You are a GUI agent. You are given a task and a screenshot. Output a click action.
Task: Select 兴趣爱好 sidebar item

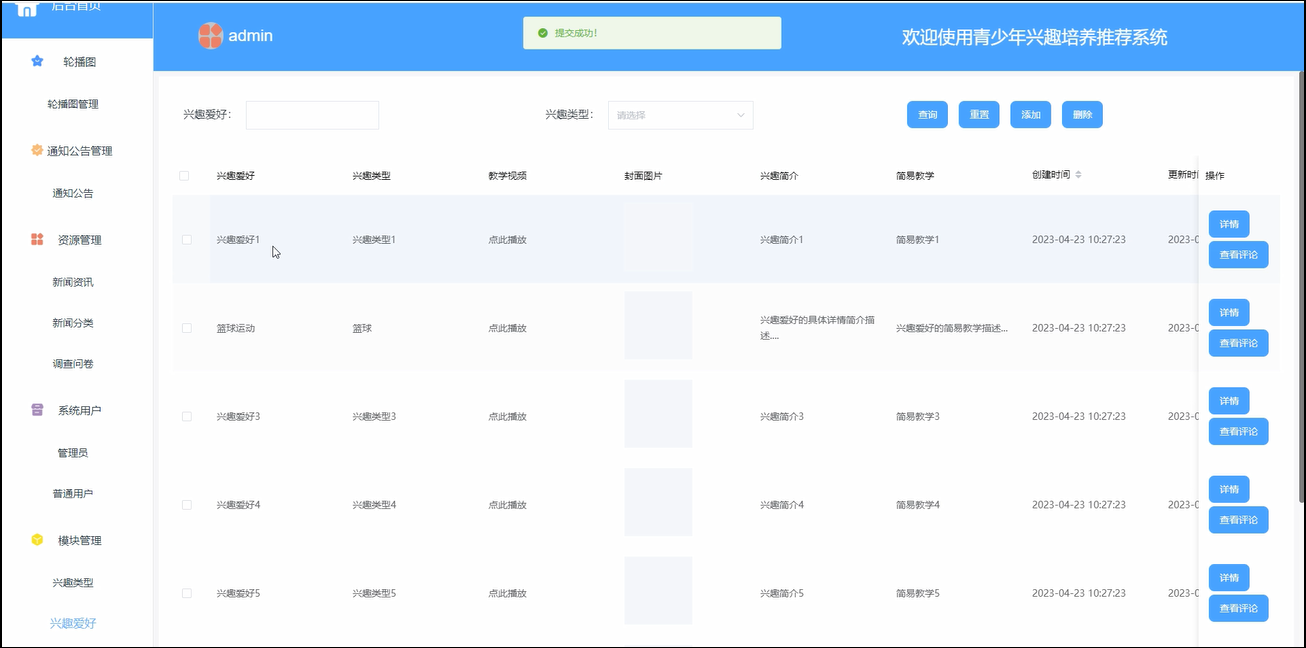click(x=73, y=623)
